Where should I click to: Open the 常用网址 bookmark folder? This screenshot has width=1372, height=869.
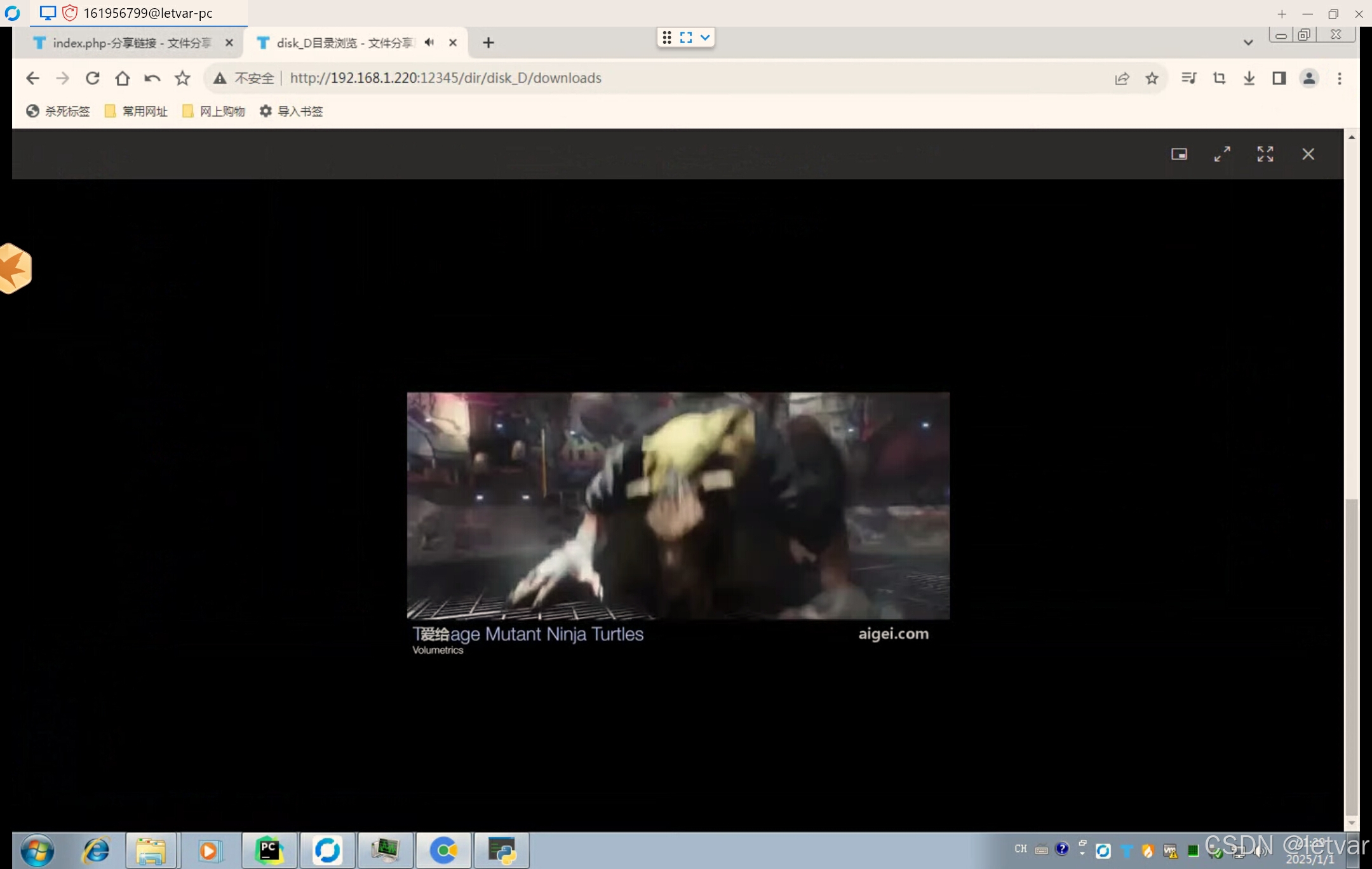(x=136, y=111)
